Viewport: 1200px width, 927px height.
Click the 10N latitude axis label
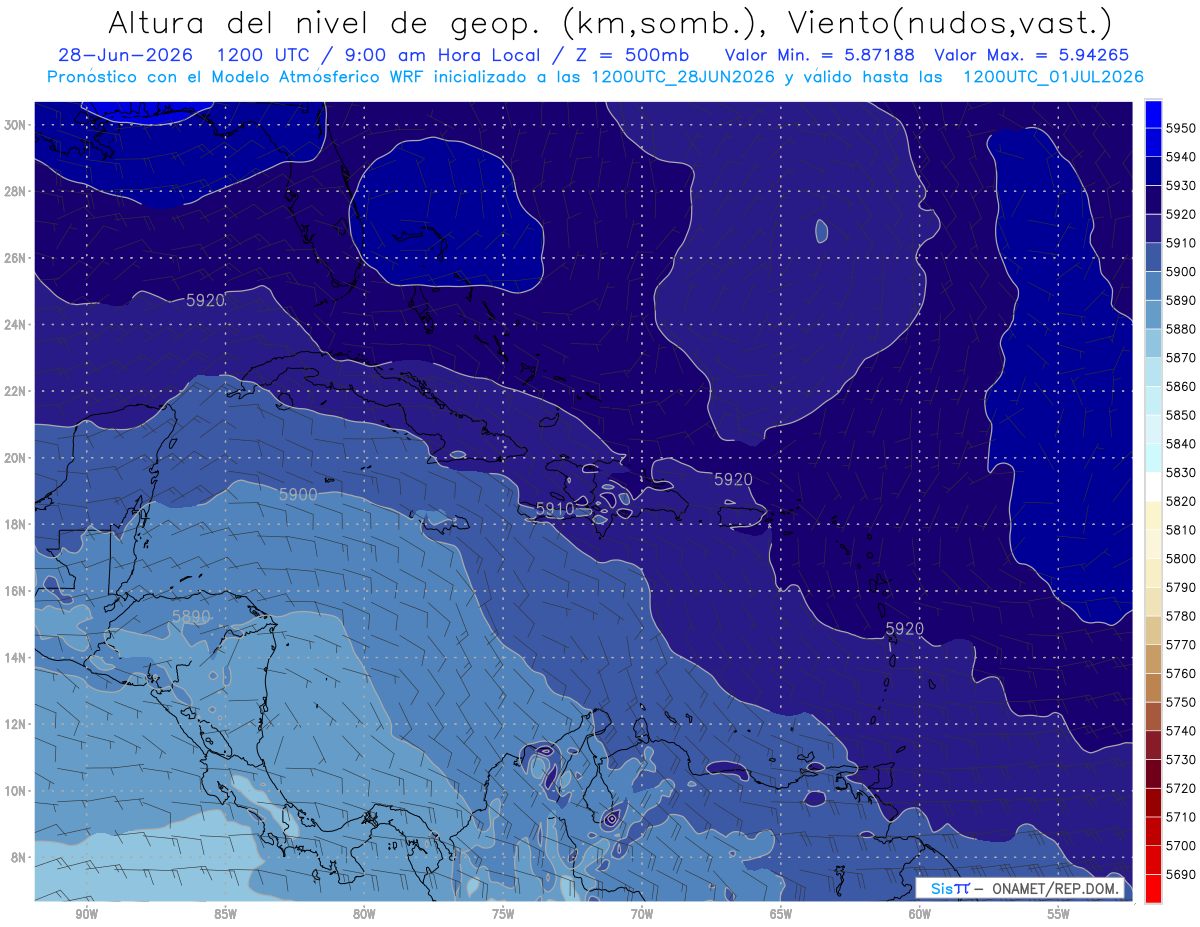pyautogui.click(x=15, y=791)
